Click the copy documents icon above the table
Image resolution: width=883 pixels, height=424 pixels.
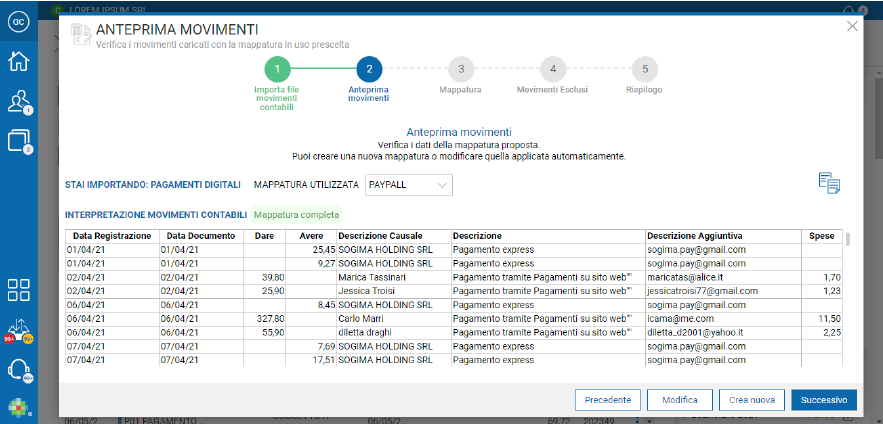pyautogui.click(x=829, y=184)
